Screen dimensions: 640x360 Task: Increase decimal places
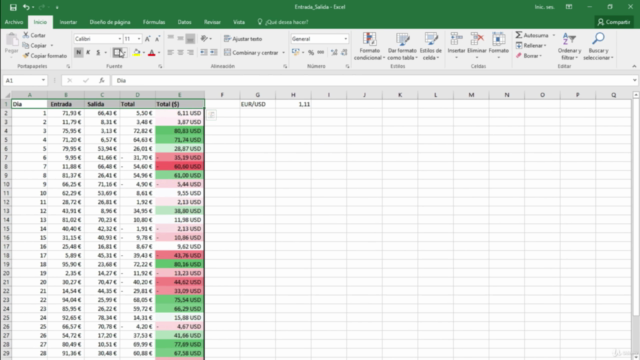pos(334,52)
